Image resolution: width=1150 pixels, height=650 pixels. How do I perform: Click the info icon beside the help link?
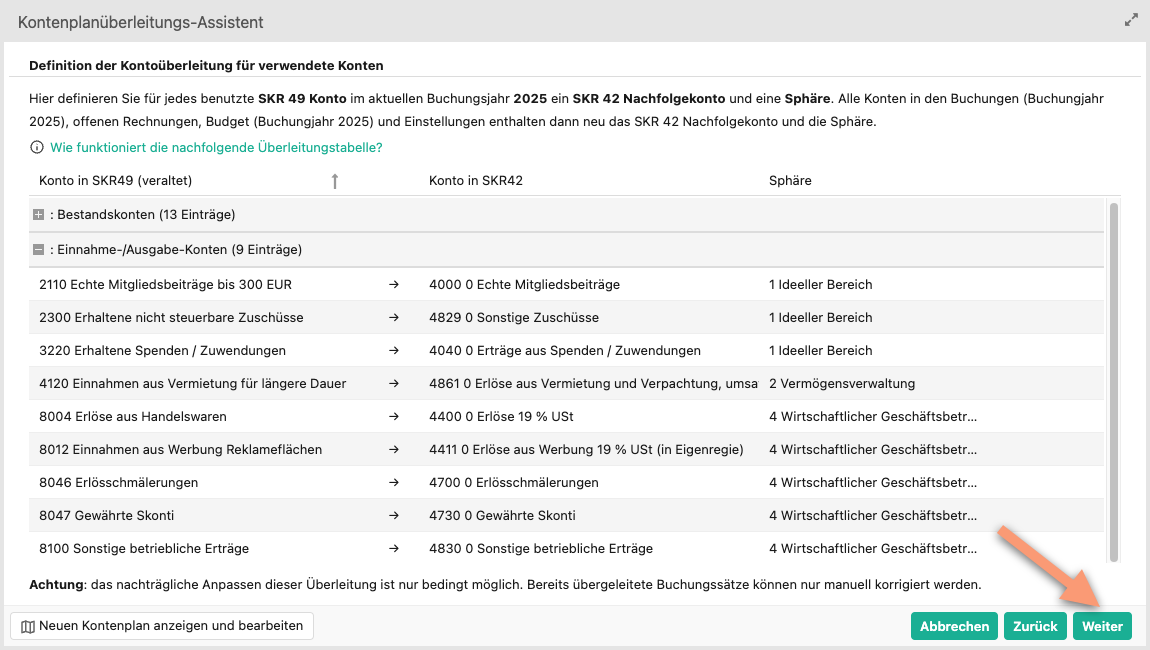[36, 147]
